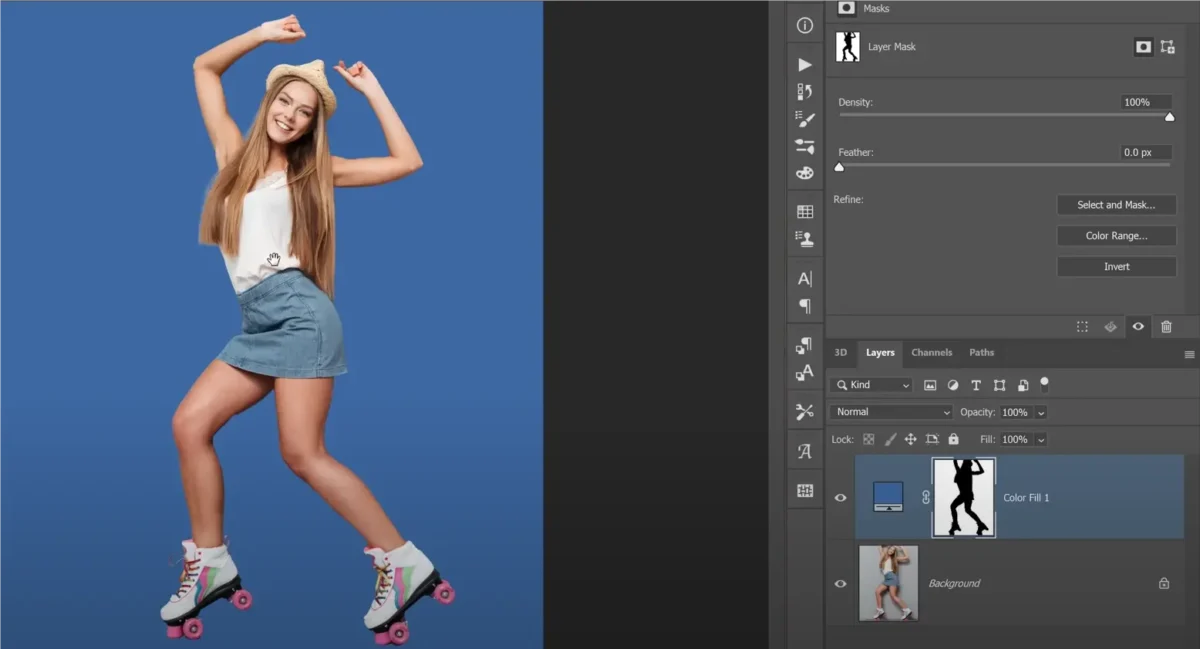Click the Invert button

point(1116,267)
